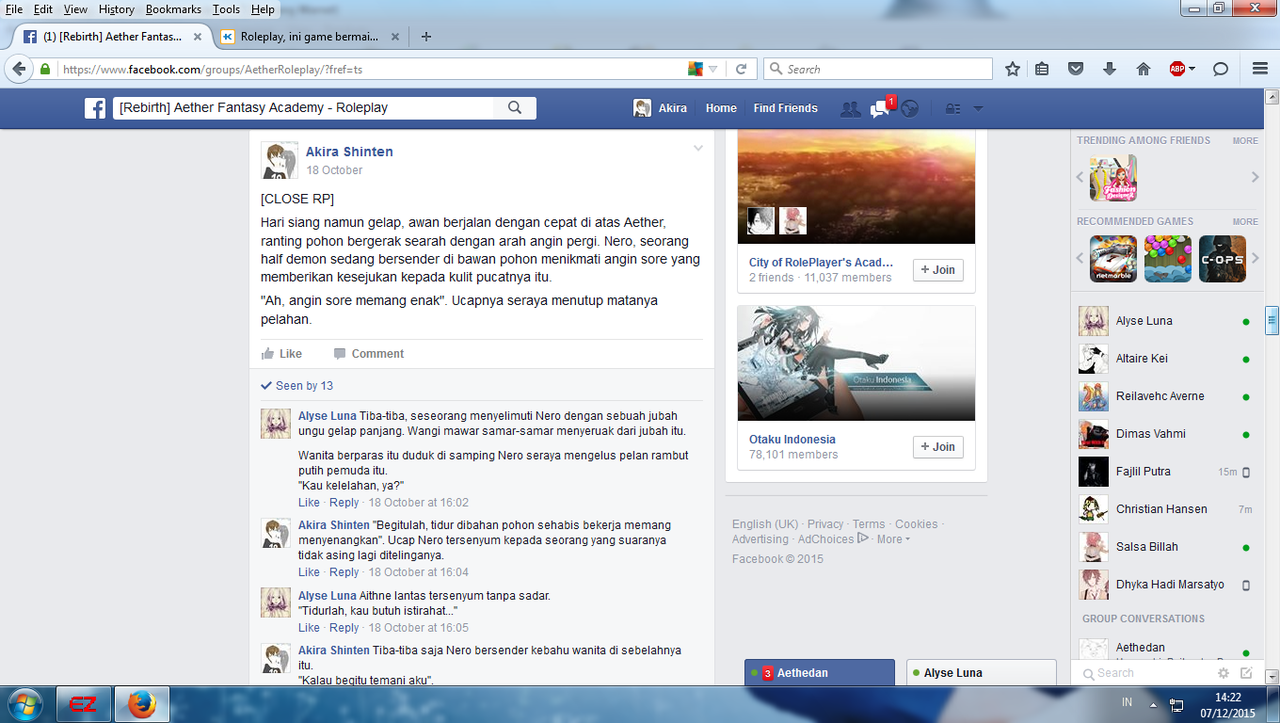
Task: Open Firefox sidebar bookmarks panel icon
Action: pos(1042,68)
